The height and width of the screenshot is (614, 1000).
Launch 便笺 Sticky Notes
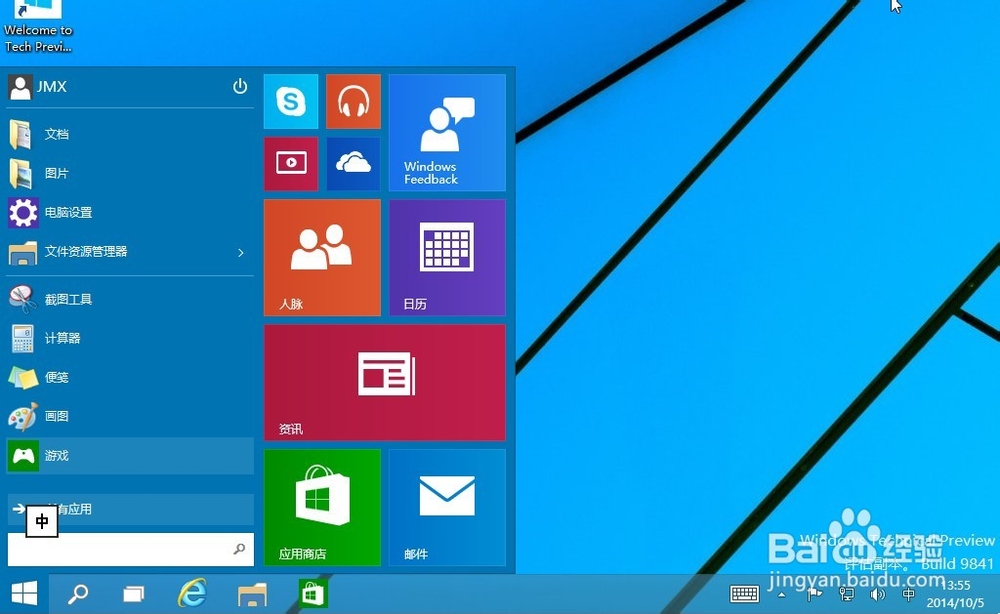click(x=130, y=377)
